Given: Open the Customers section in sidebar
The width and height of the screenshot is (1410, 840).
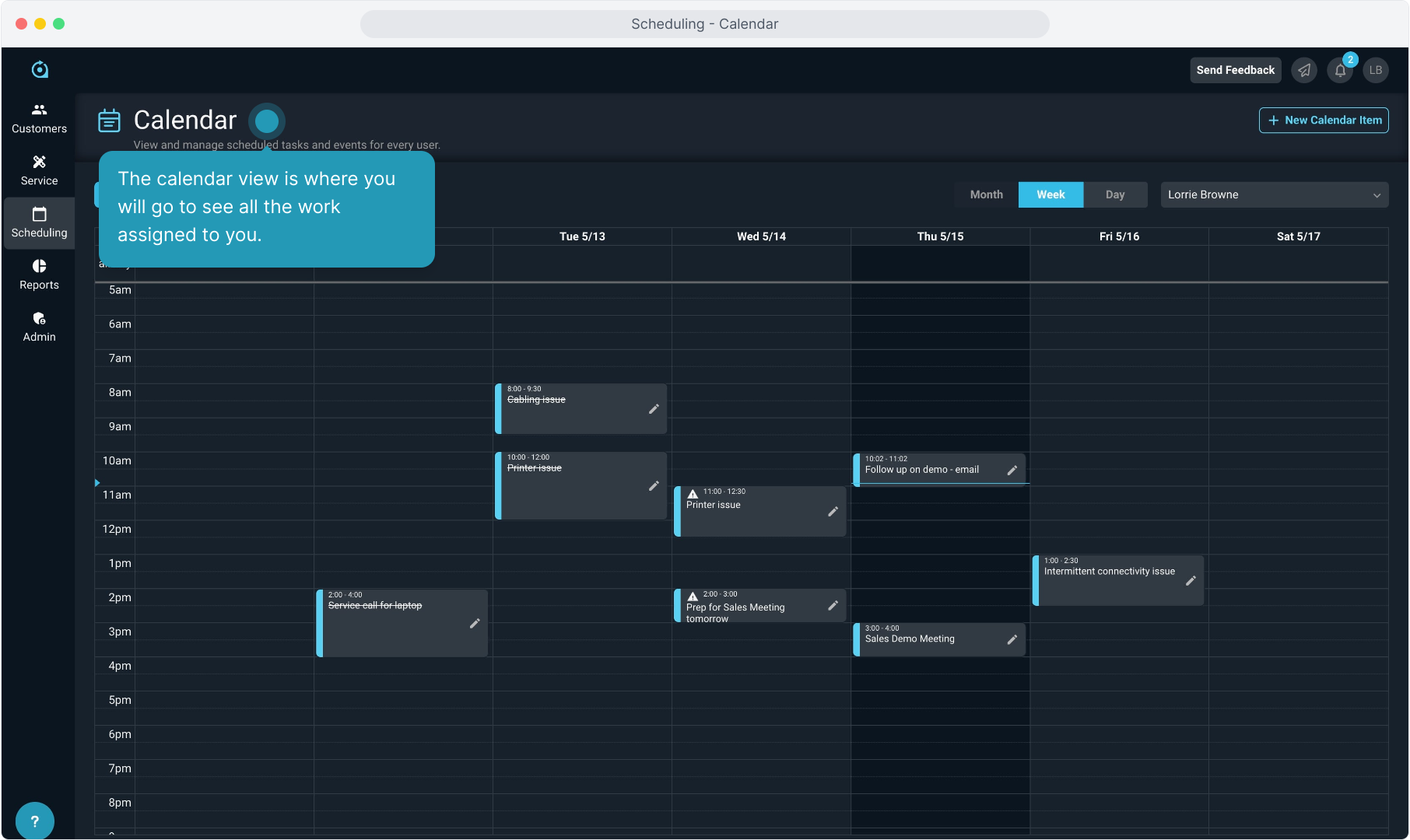Looking at the screenshot, I should click(x=39, y=118).
